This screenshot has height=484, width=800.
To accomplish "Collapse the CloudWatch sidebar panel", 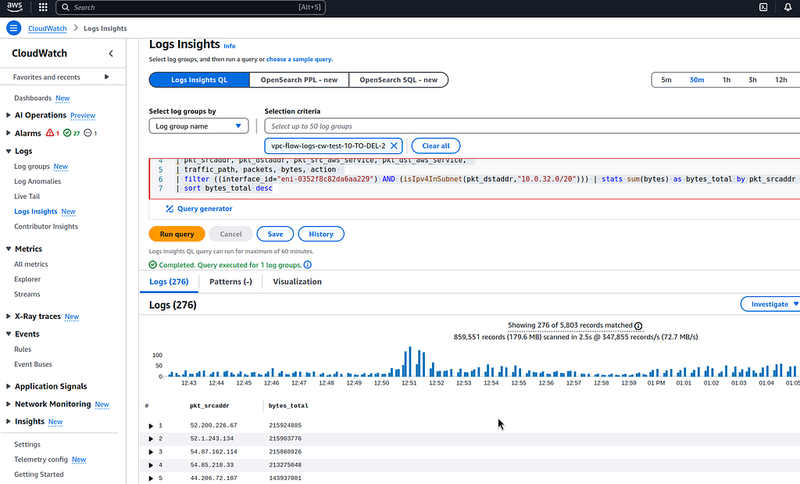I will 111,53.
